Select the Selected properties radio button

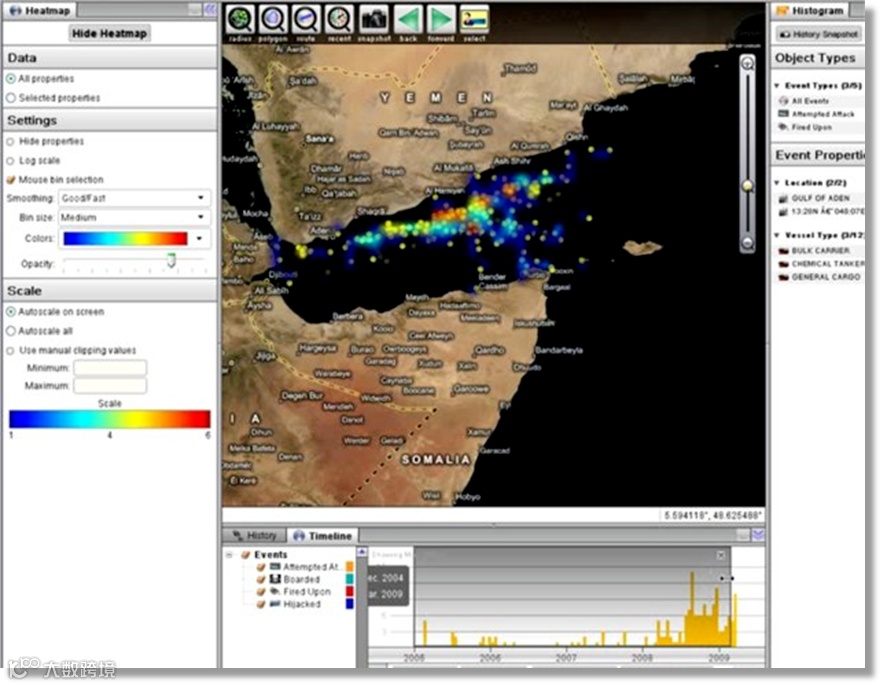click(x=11, y=98)
